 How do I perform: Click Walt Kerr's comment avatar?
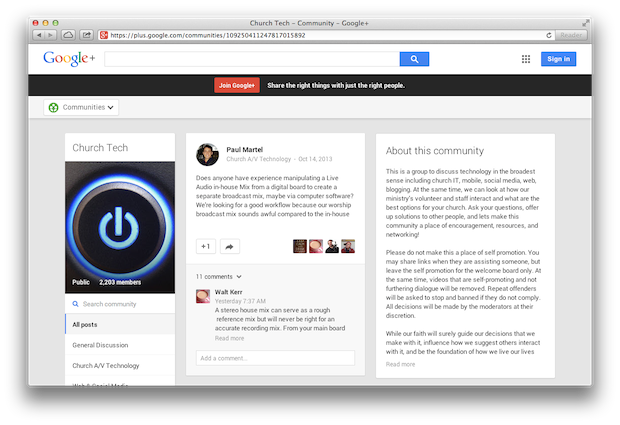(x=203, y=296)
